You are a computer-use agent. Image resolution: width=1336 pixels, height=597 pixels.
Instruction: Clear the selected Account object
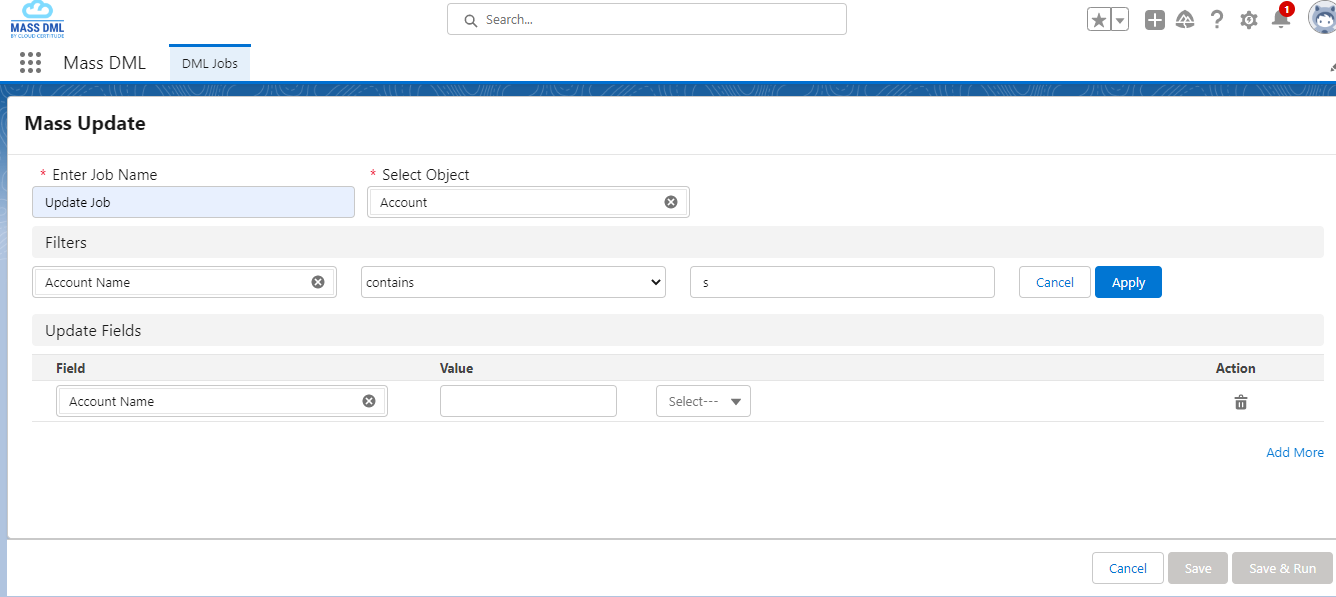(671, 202)
